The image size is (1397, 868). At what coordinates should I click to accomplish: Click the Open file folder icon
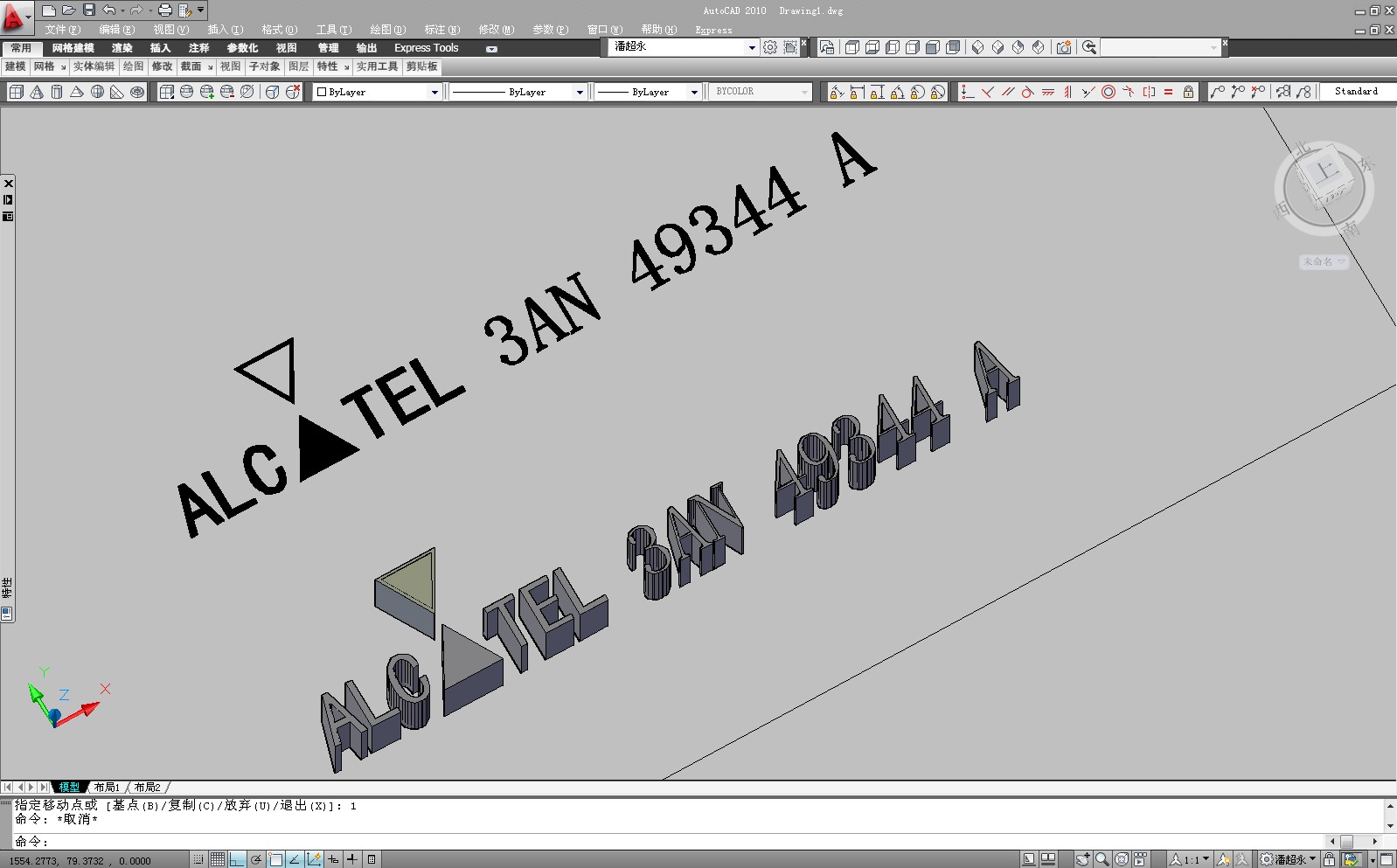(x=69, y=10)
